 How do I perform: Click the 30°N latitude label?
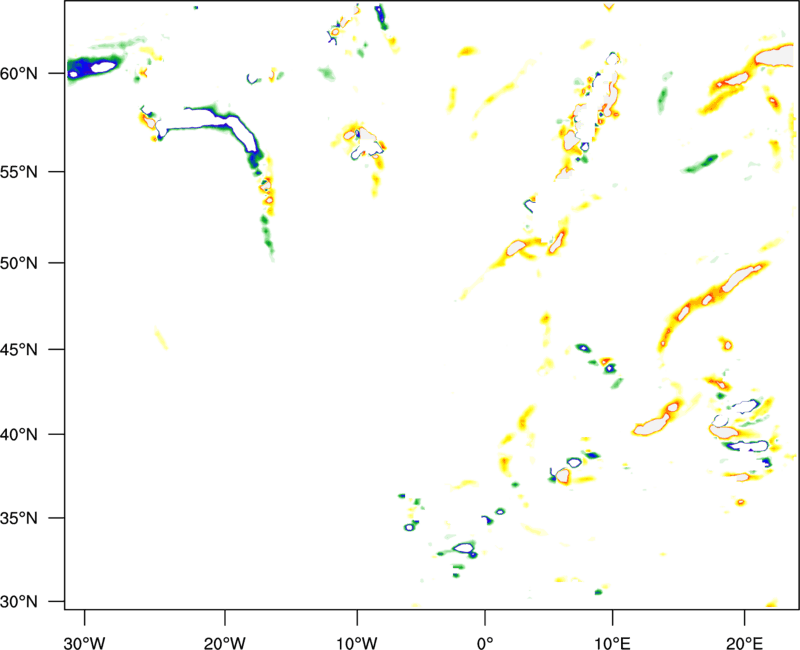point(19,602)
